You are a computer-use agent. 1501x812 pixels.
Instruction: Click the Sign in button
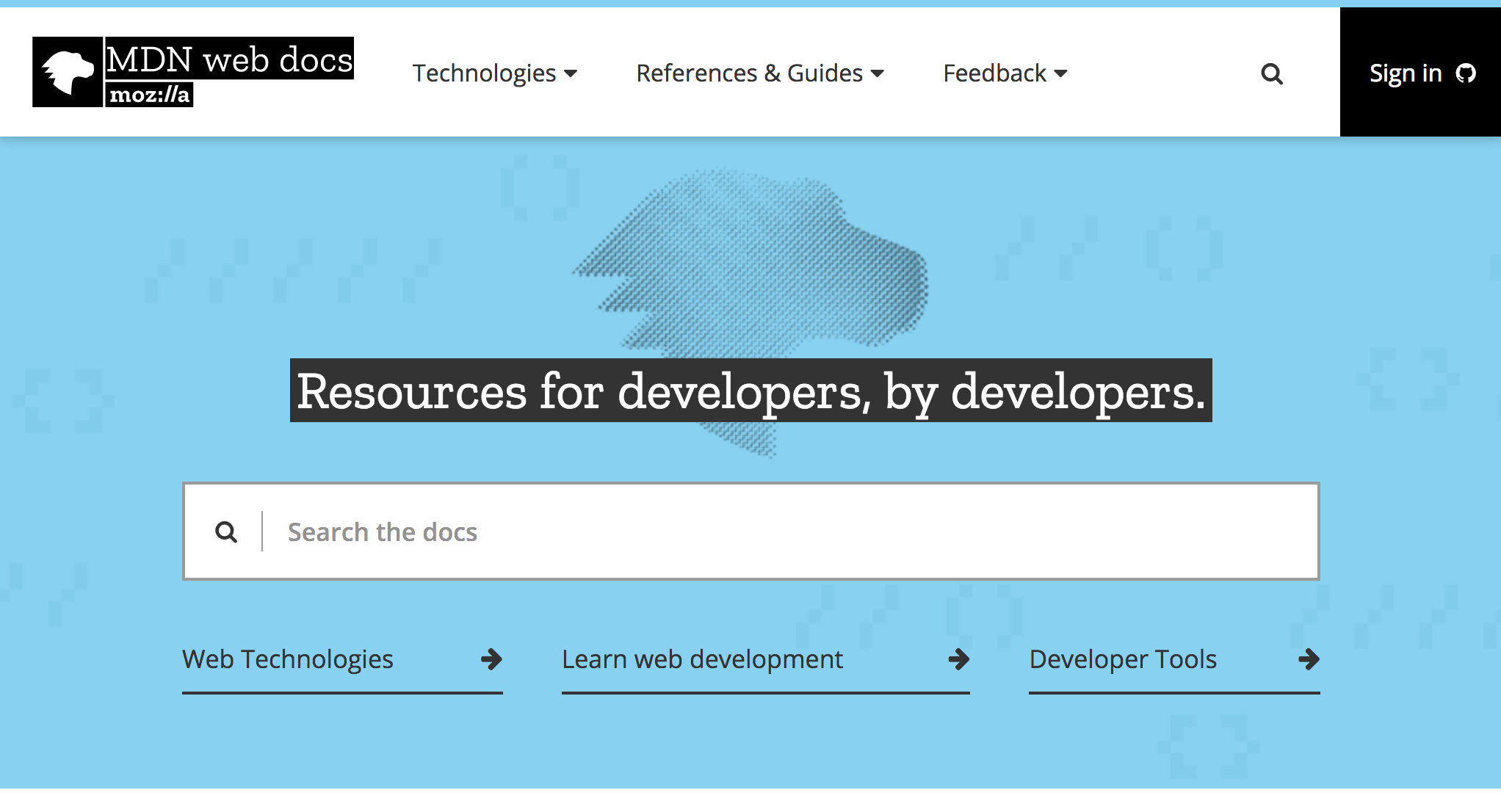[1420, 72]
